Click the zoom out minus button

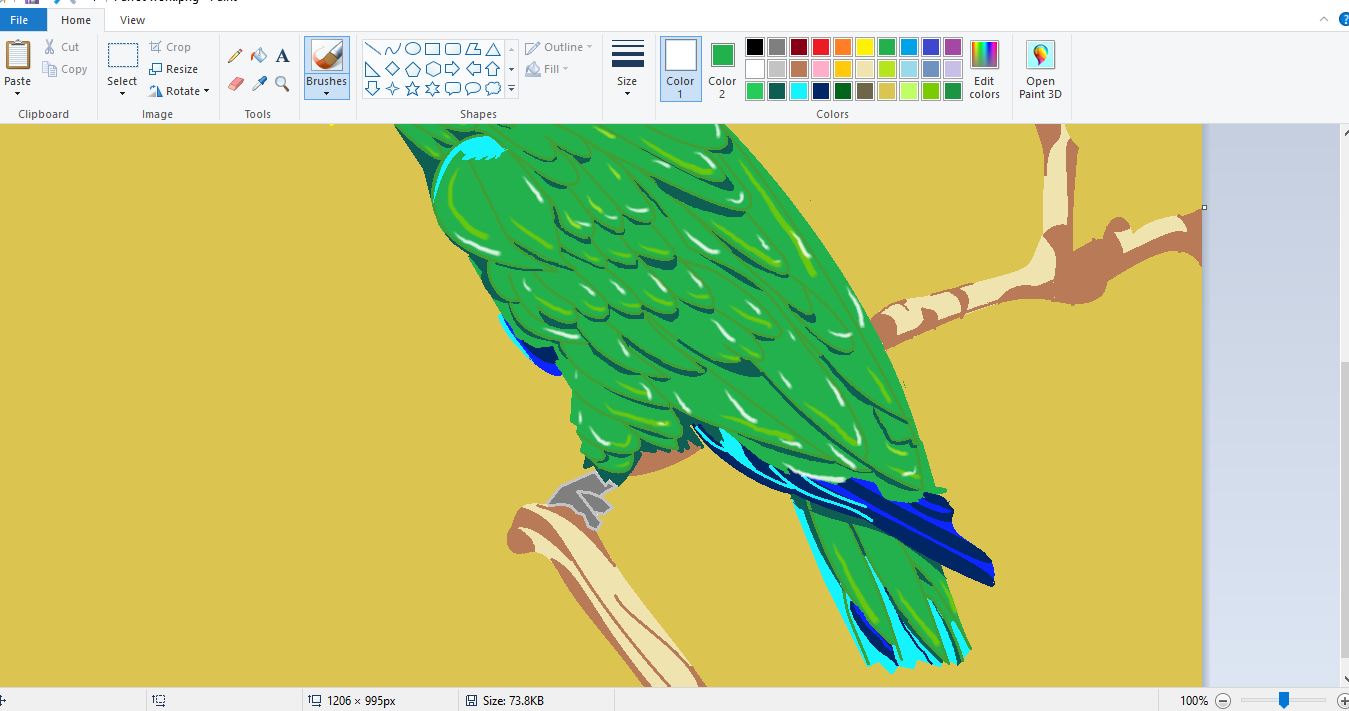coord(1223,701)
